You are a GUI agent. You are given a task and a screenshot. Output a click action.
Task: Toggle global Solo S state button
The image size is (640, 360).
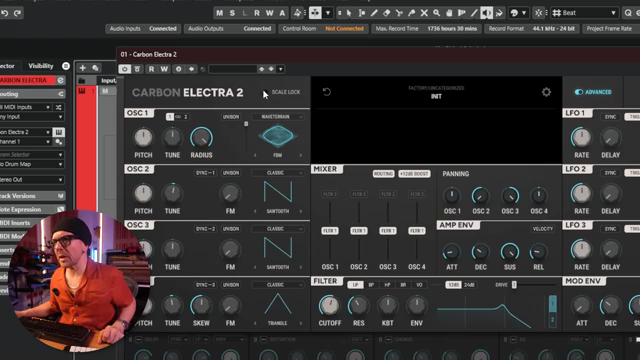[x=232, y=13]
